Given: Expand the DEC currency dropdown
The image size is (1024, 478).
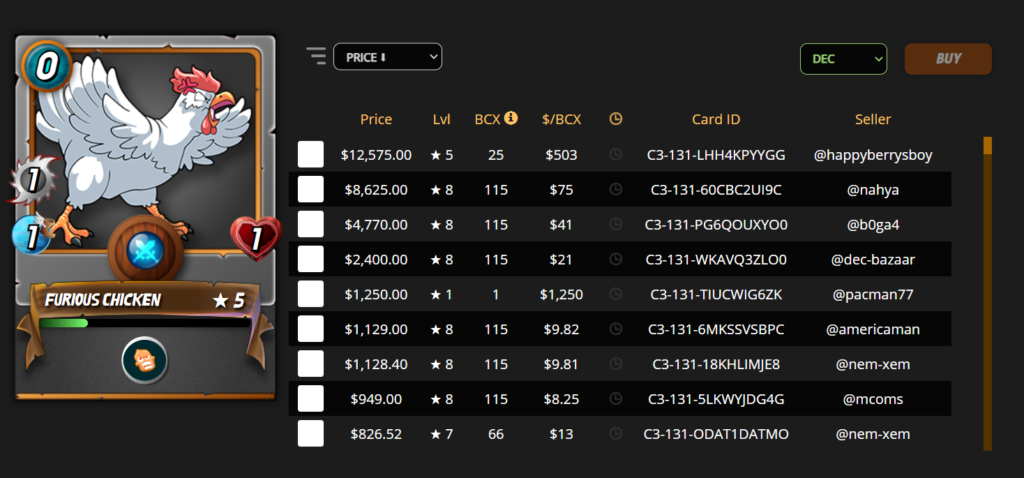Looking at the screenshot, I should pos(843,59).
